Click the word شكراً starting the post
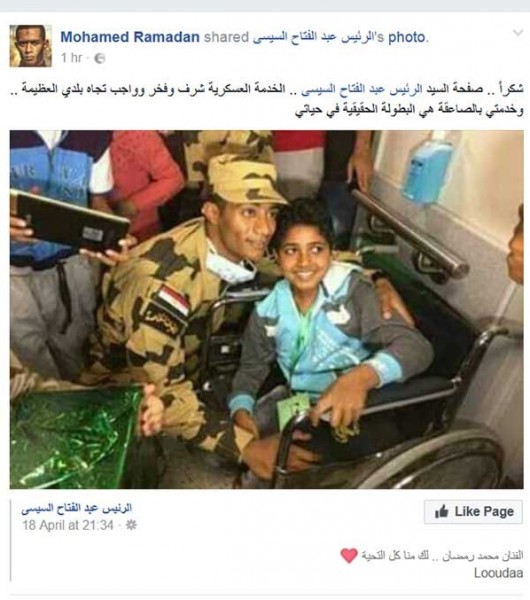This screenshot has width=530, height=600. click(512, 90)
